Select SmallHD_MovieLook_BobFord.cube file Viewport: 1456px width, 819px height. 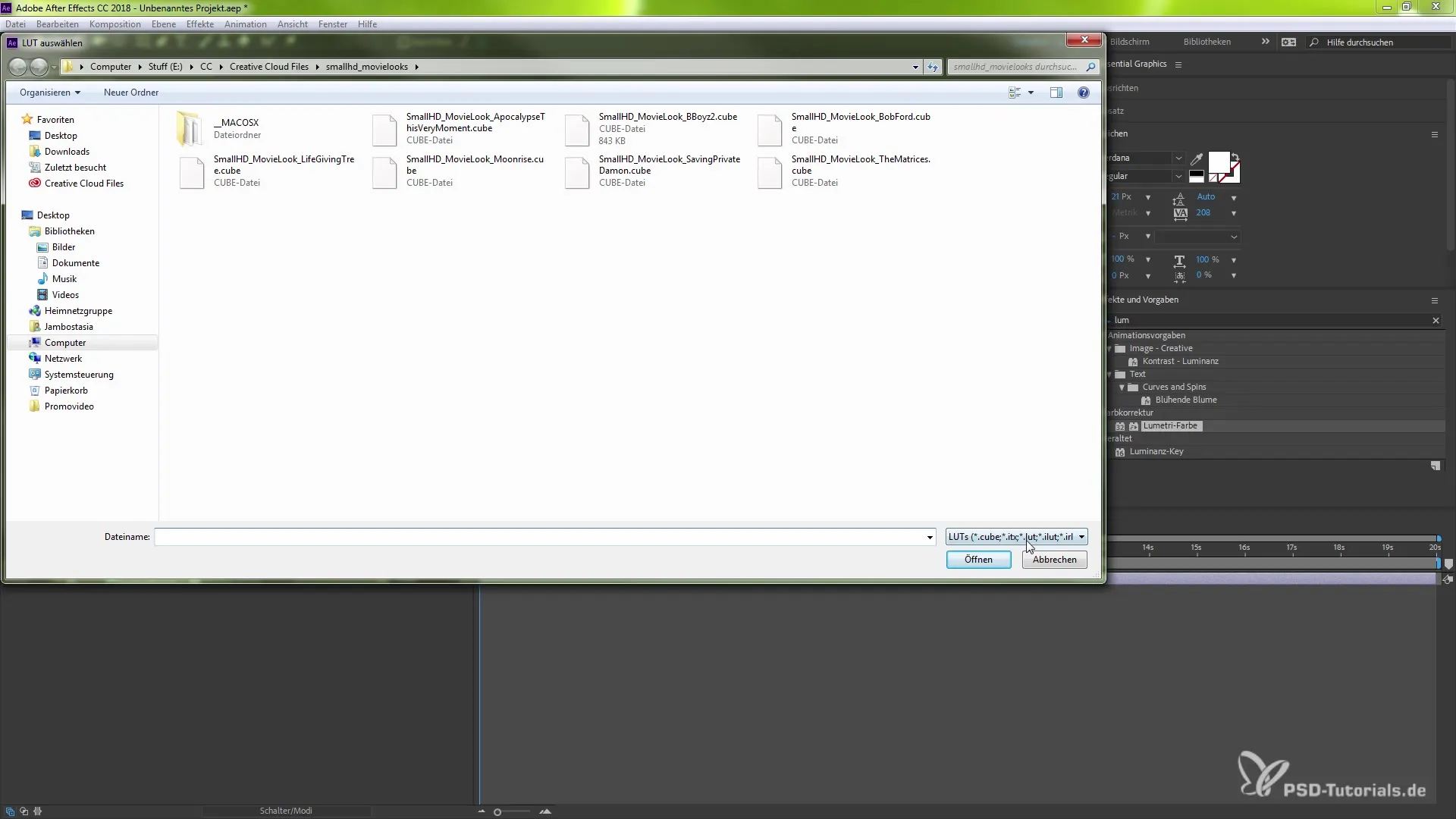pyautogui.click(x=845, y=128)
